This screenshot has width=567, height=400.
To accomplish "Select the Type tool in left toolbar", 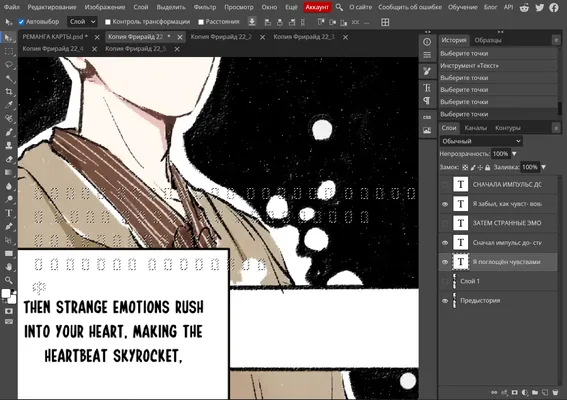I will pos(9,213).
